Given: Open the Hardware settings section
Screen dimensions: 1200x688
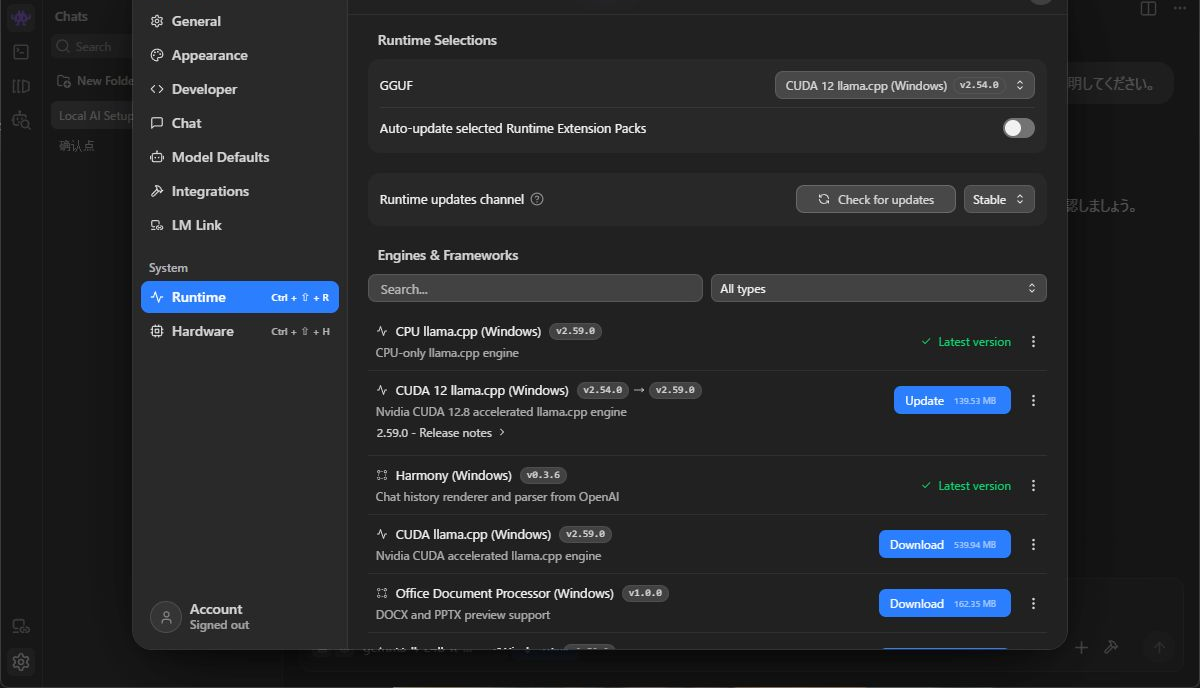Looking at the screenshot, I should tap(240, 331).
